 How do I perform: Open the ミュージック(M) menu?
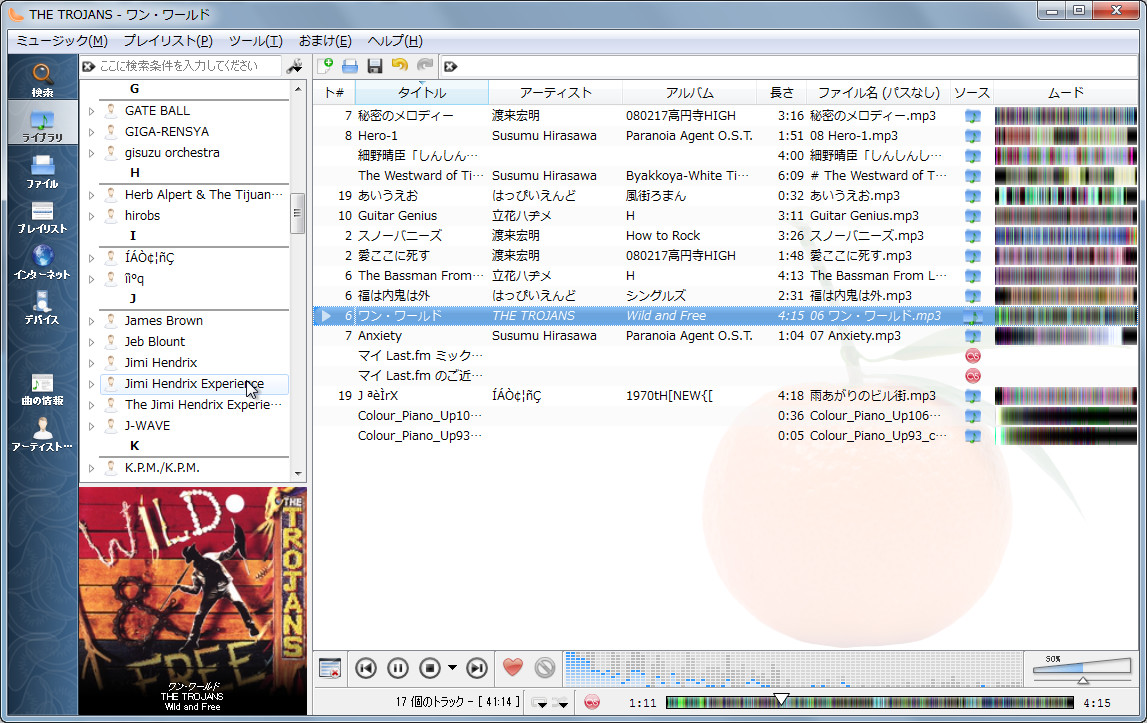[62, 41]
